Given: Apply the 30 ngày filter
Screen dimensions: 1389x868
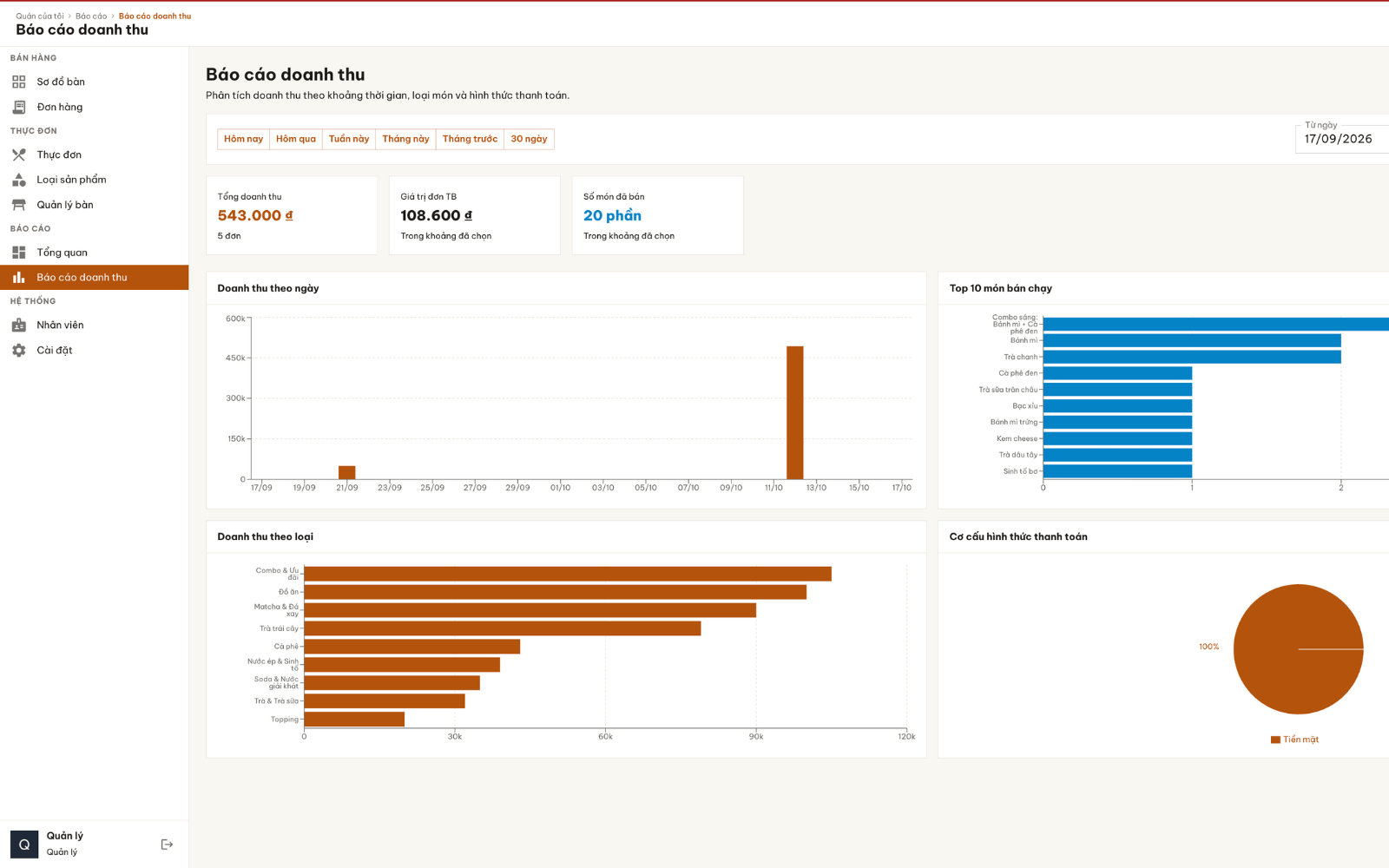Looking at the screenshot, I should click(529, 139).
